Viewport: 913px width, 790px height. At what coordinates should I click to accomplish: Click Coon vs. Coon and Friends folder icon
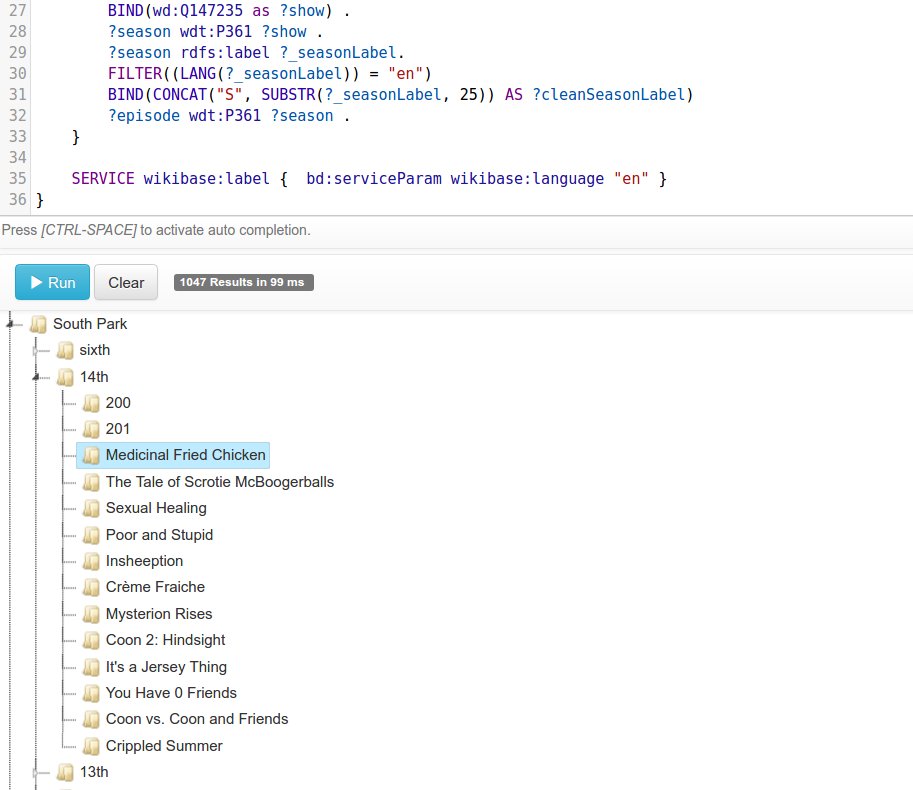click(x=91, y=720)
